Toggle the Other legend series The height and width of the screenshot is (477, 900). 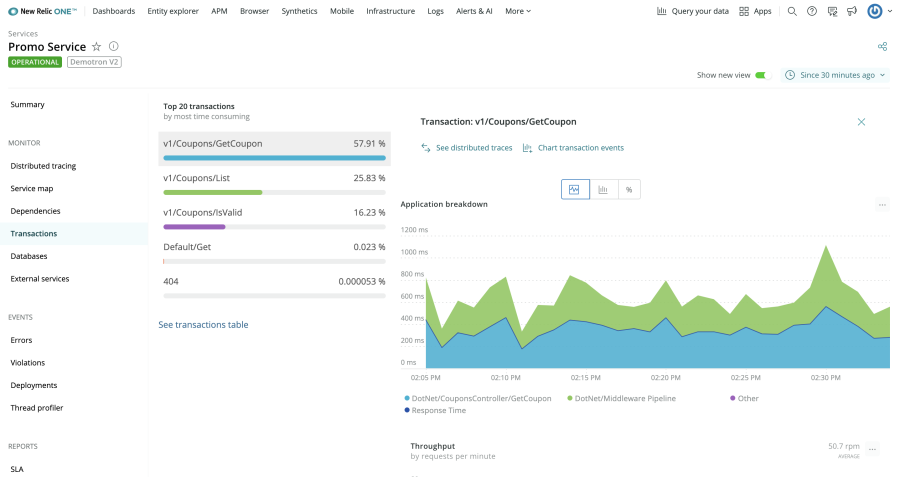coord(744,398)
